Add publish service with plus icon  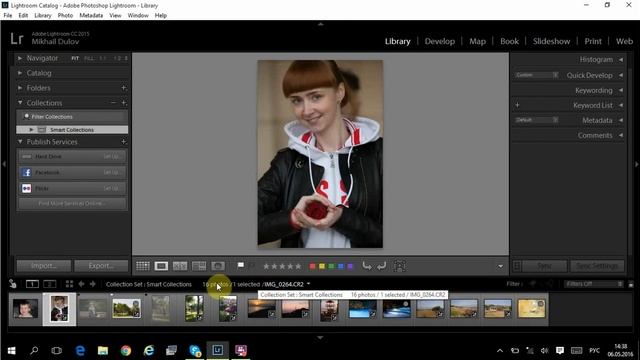click(124, 142)
